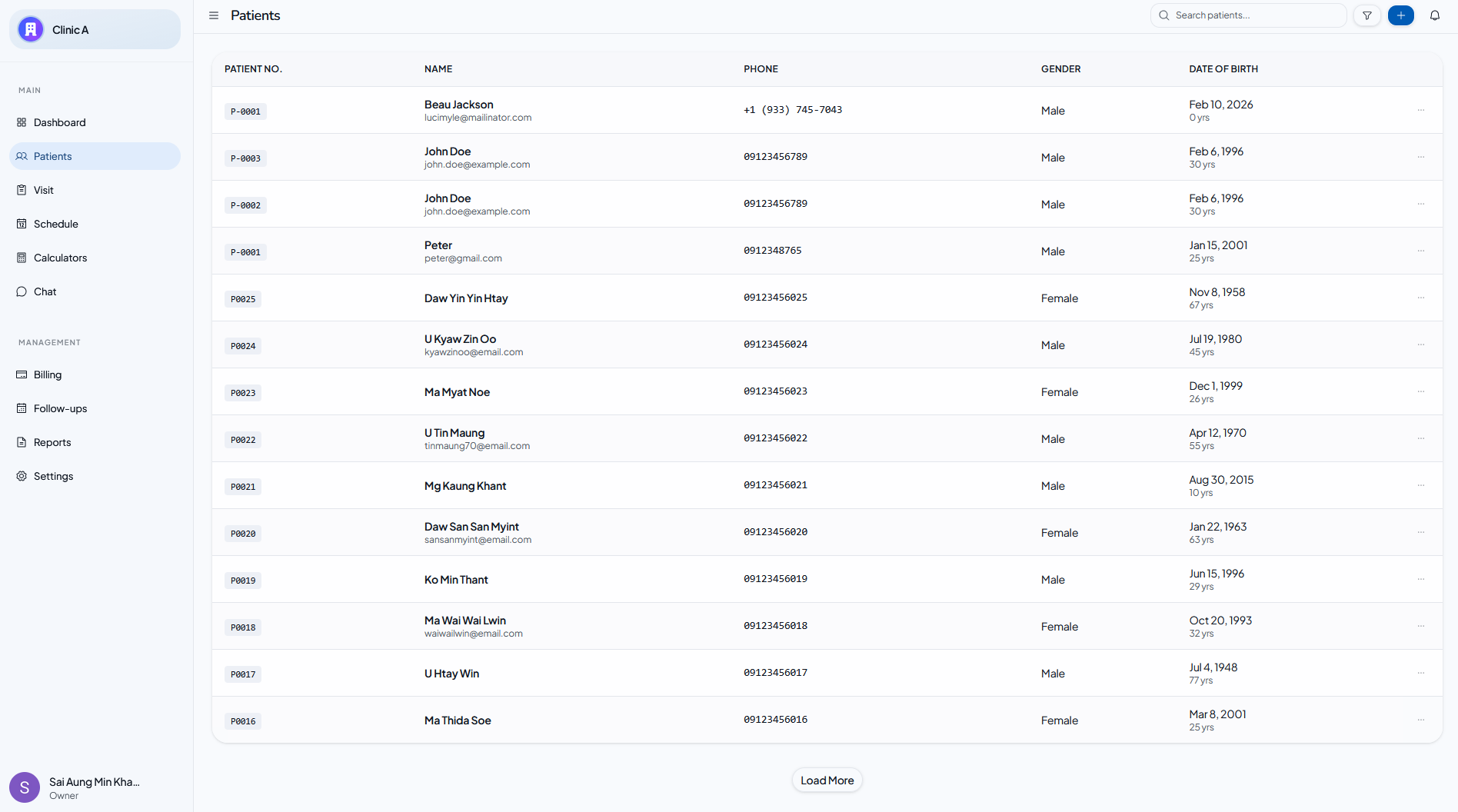Click the DATE OF BIRTH column header
The image size is (1458, 812).
pyautogui.click(x=1223, y=69)
